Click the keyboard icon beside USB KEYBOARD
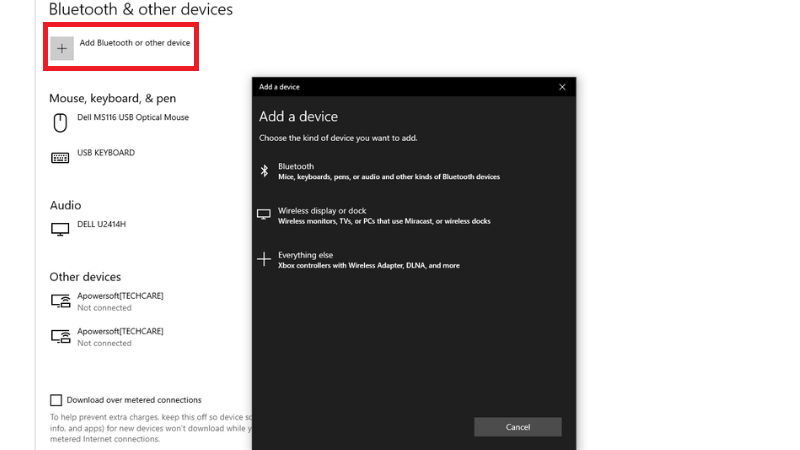 58,157
